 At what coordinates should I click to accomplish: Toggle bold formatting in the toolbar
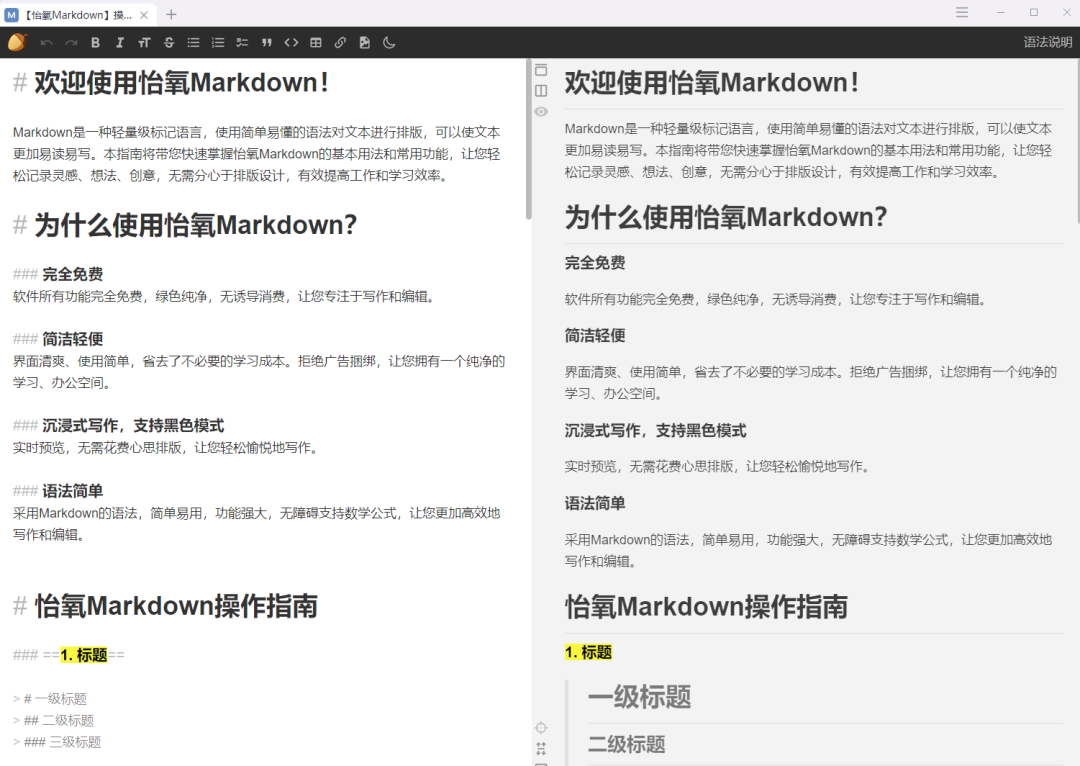click(x=95, y=42)
